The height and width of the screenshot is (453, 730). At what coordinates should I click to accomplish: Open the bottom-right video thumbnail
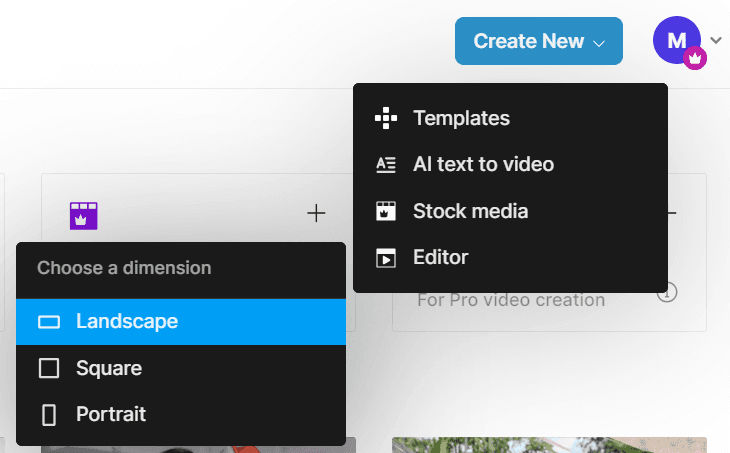point(548,445)
